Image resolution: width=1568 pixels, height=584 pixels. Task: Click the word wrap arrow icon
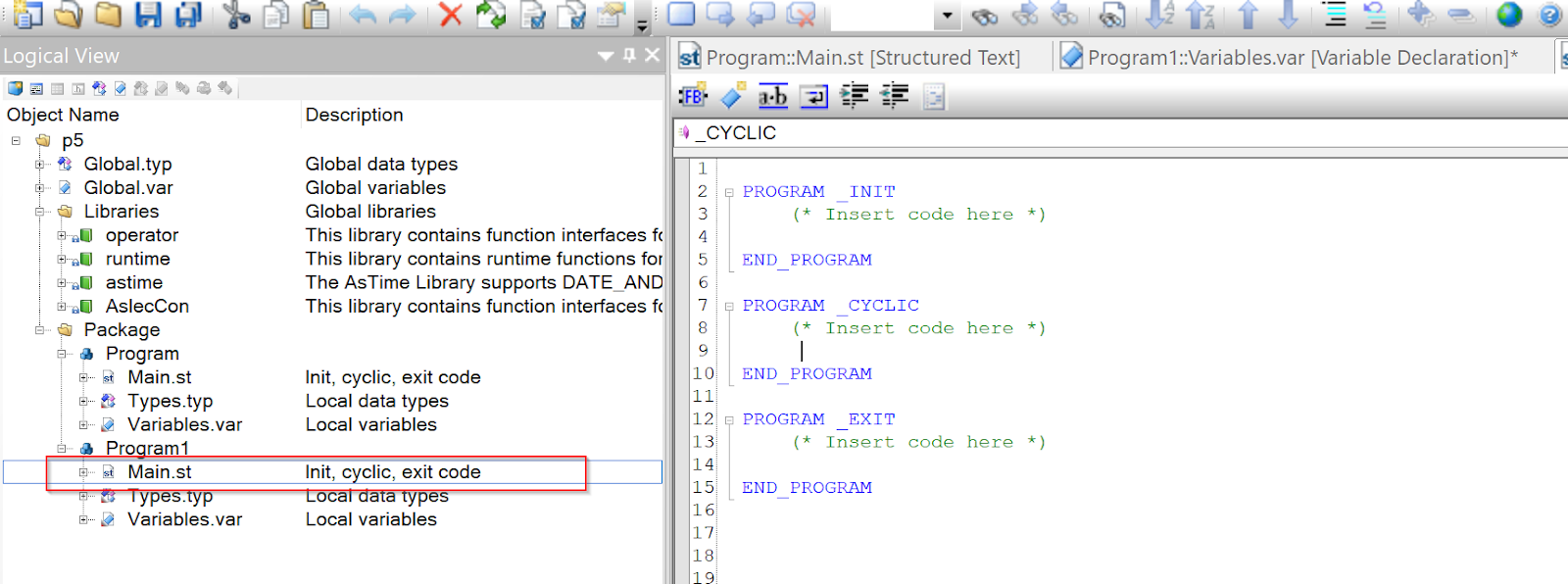pos(813,96)
